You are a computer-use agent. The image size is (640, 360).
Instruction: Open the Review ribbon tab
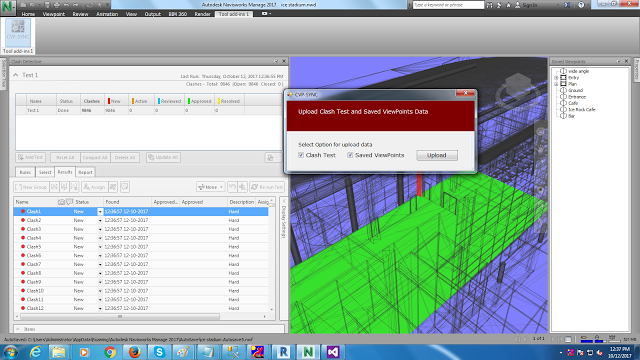(x=80, y=14)
